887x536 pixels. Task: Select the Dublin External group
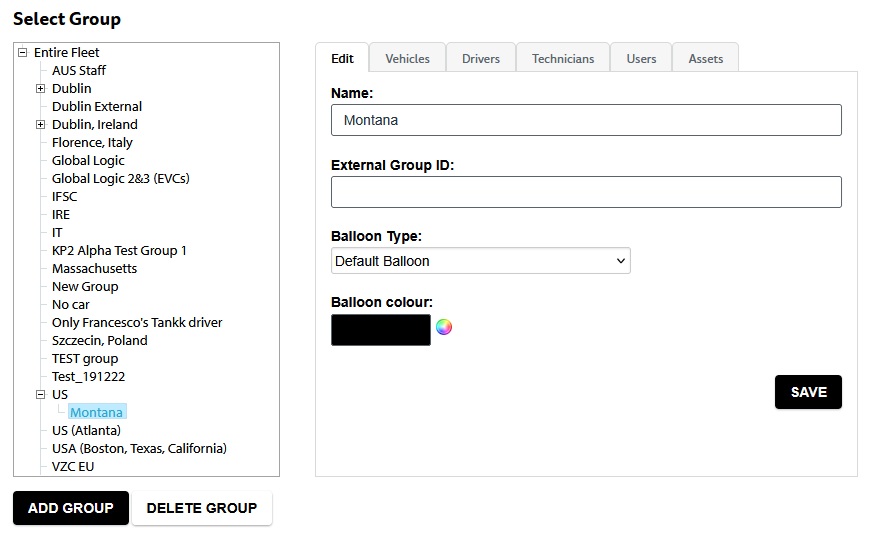tap(97, 107)
